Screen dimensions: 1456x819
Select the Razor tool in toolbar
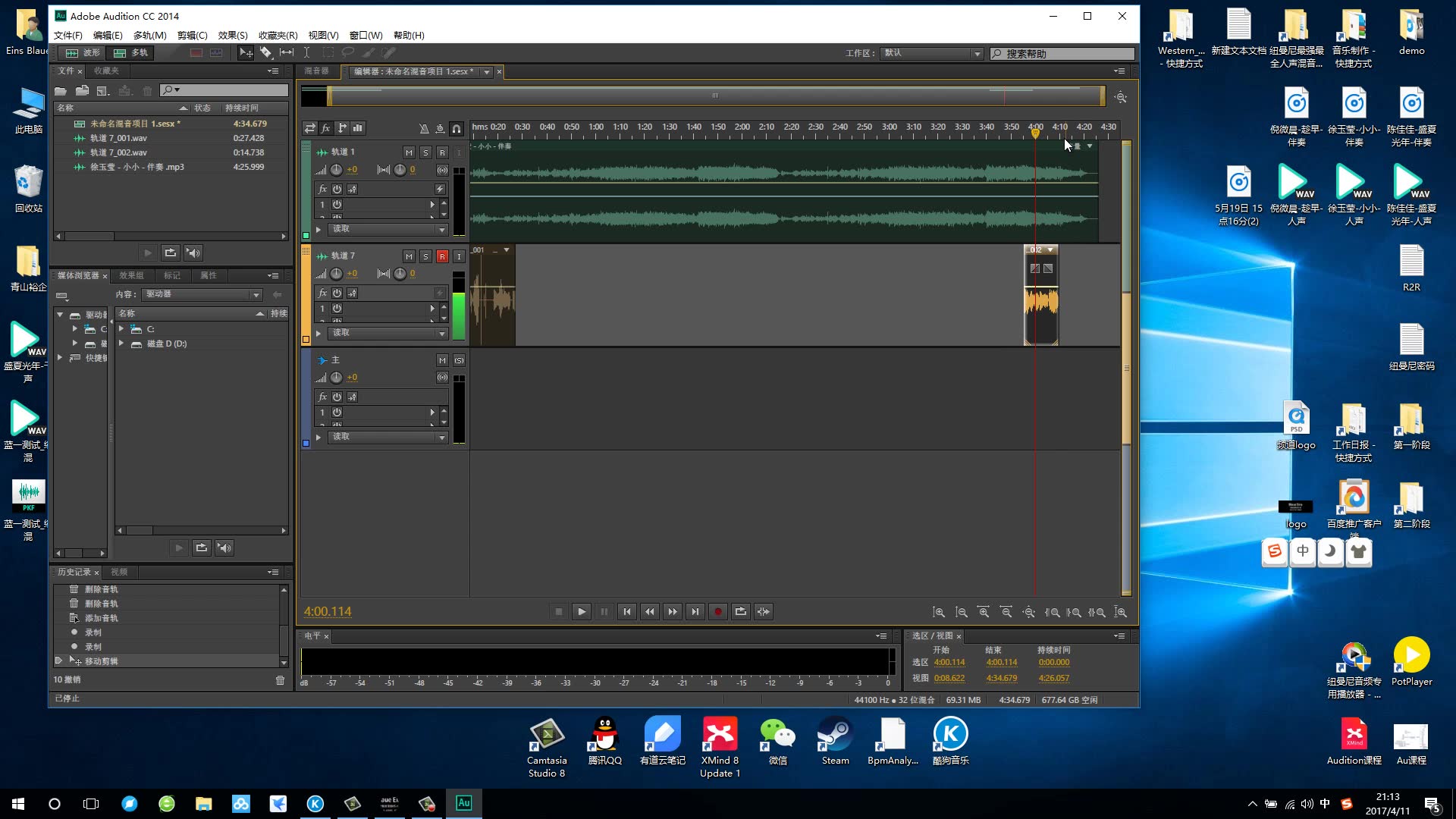click(266, 52)
